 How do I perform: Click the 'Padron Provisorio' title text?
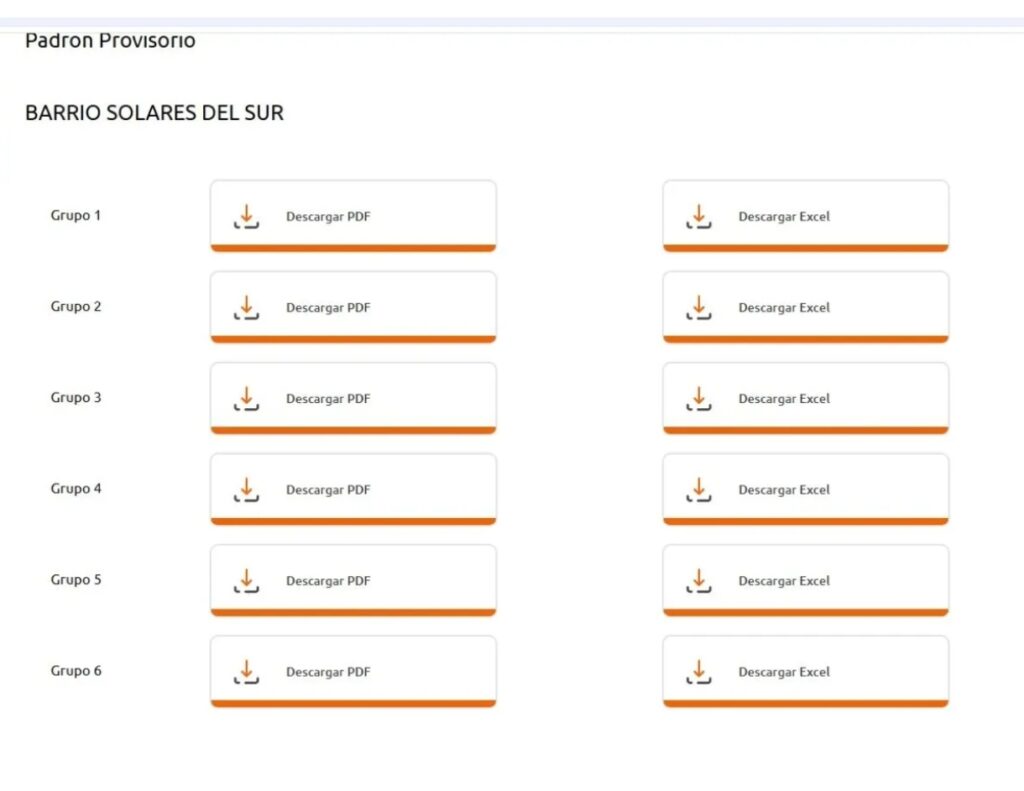110,40
